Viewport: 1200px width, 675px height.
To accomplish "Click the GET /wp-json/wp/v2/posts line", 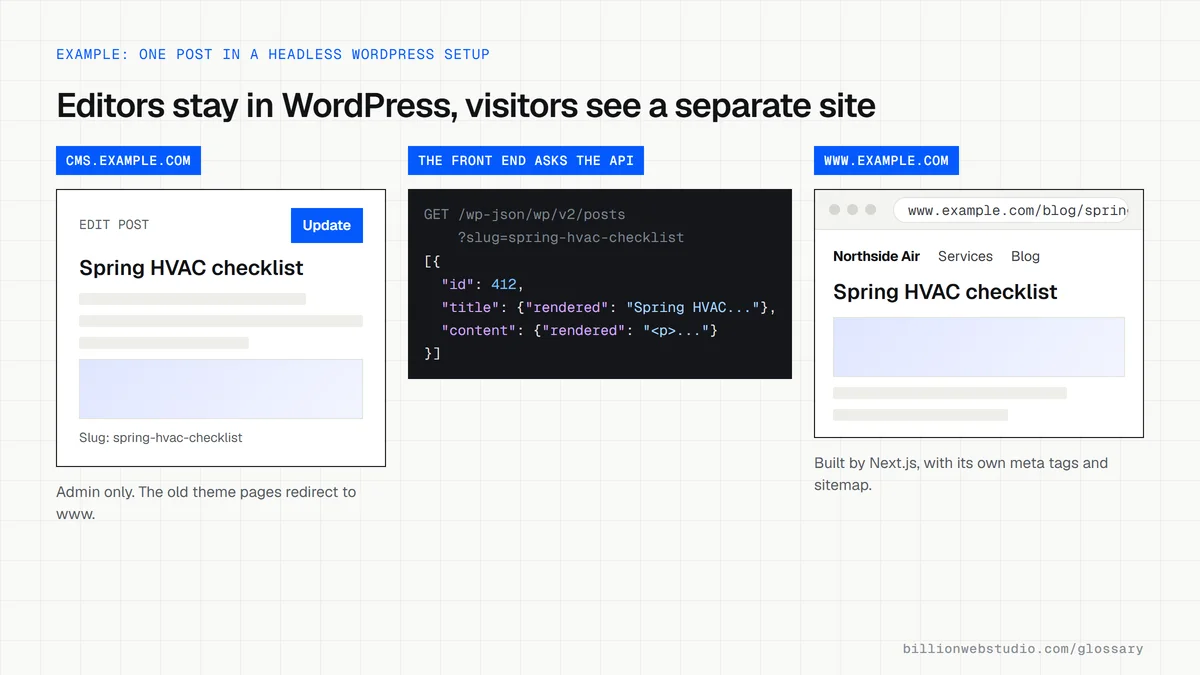I will [524, 214].
